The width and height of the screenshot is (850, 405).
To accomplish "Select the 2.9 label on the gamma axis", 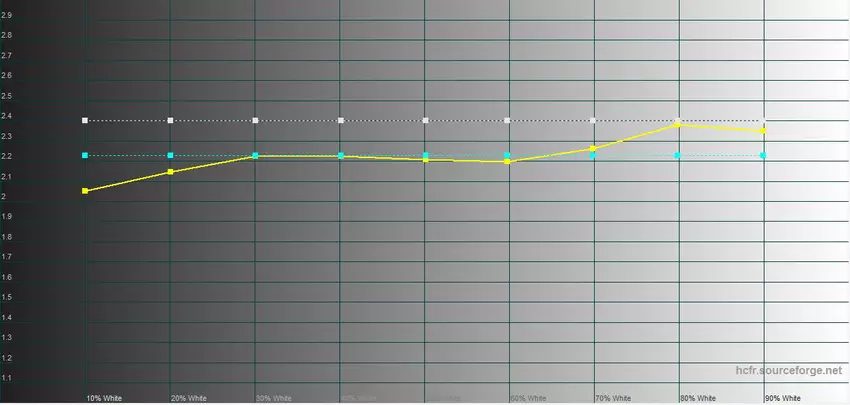I will coord(7,15).
